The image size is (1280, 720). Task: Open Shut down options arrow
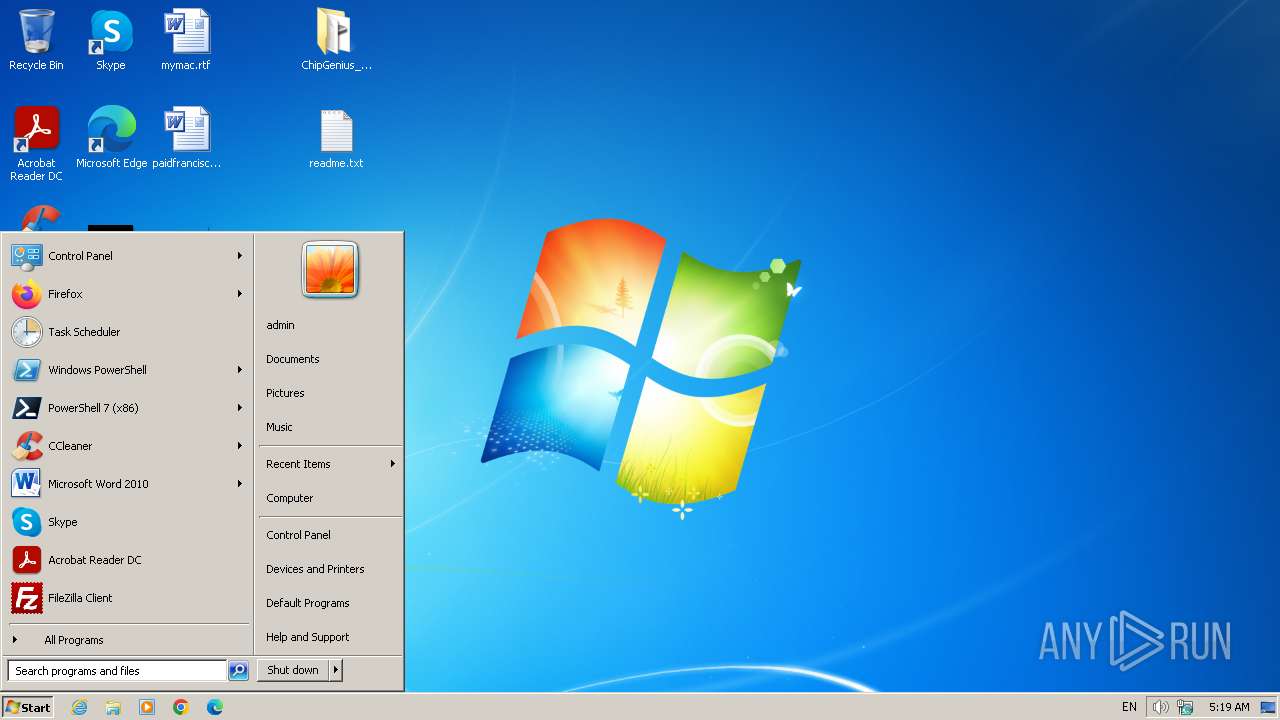coord(336,670)
